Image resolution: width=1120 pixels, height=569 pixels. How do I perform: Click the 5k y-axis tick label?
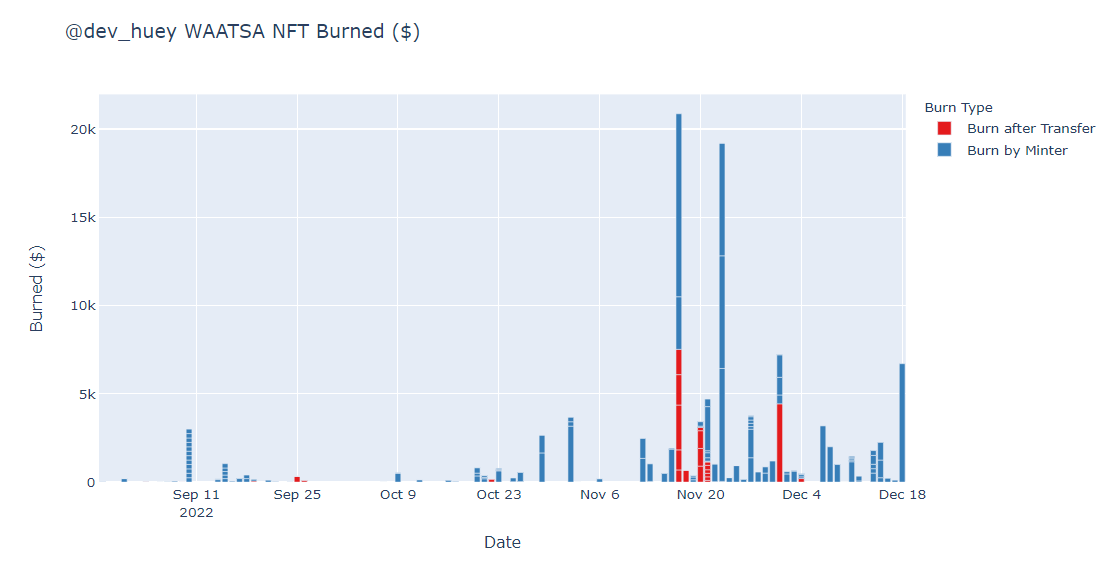point(86,394)
